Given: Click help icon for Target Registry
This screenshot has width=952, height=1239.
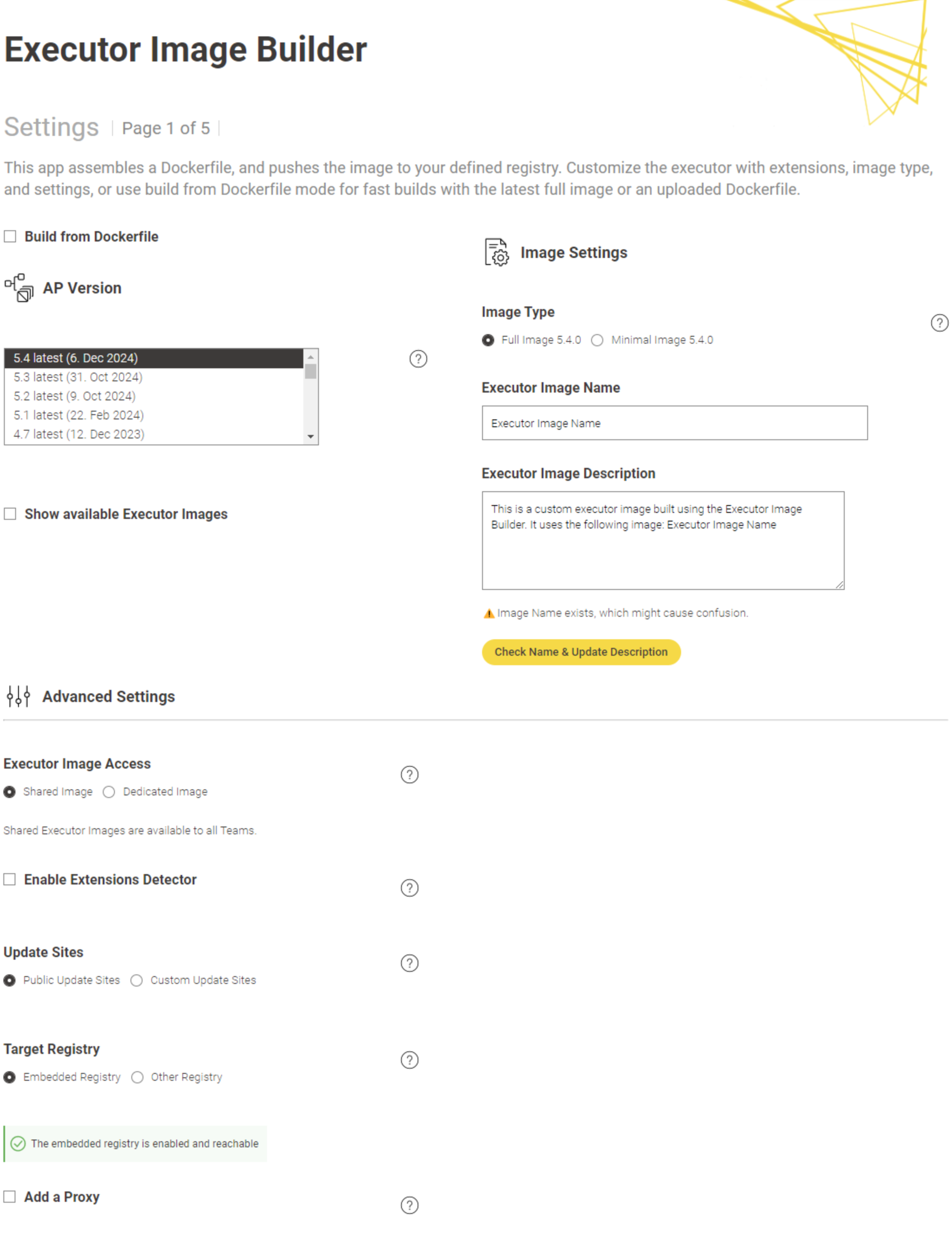Looking at the screenshot, I should pos(409,1060).
